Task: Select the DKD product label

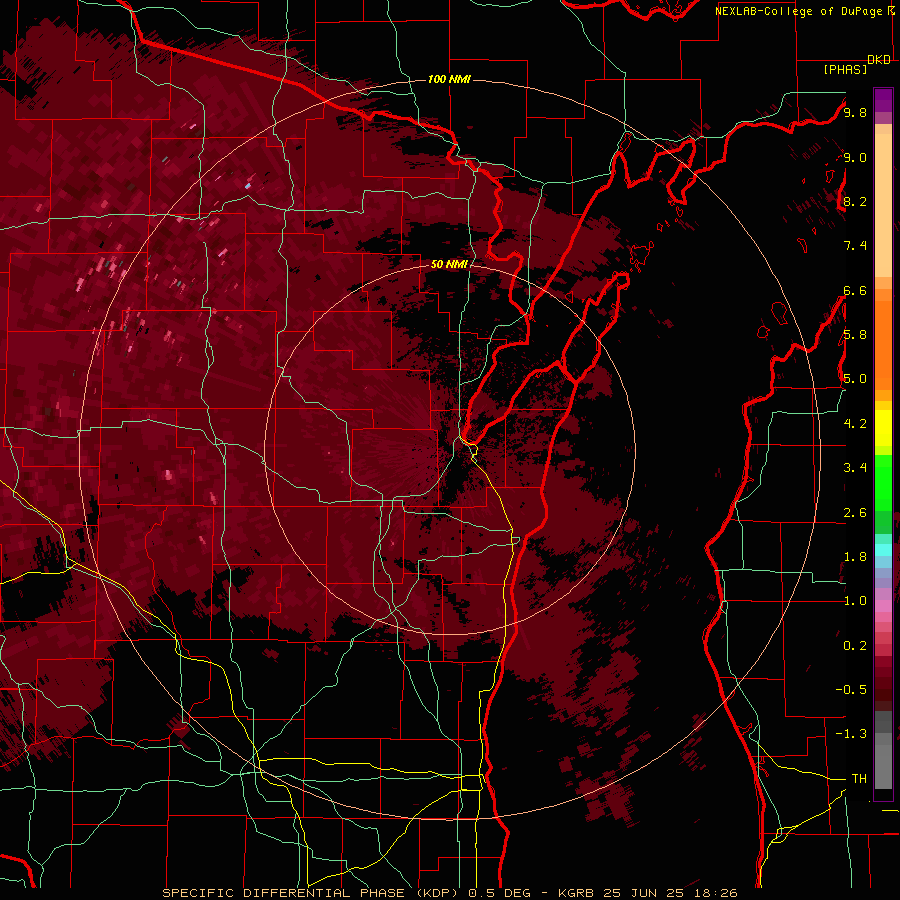Action: tap(879, 60)
